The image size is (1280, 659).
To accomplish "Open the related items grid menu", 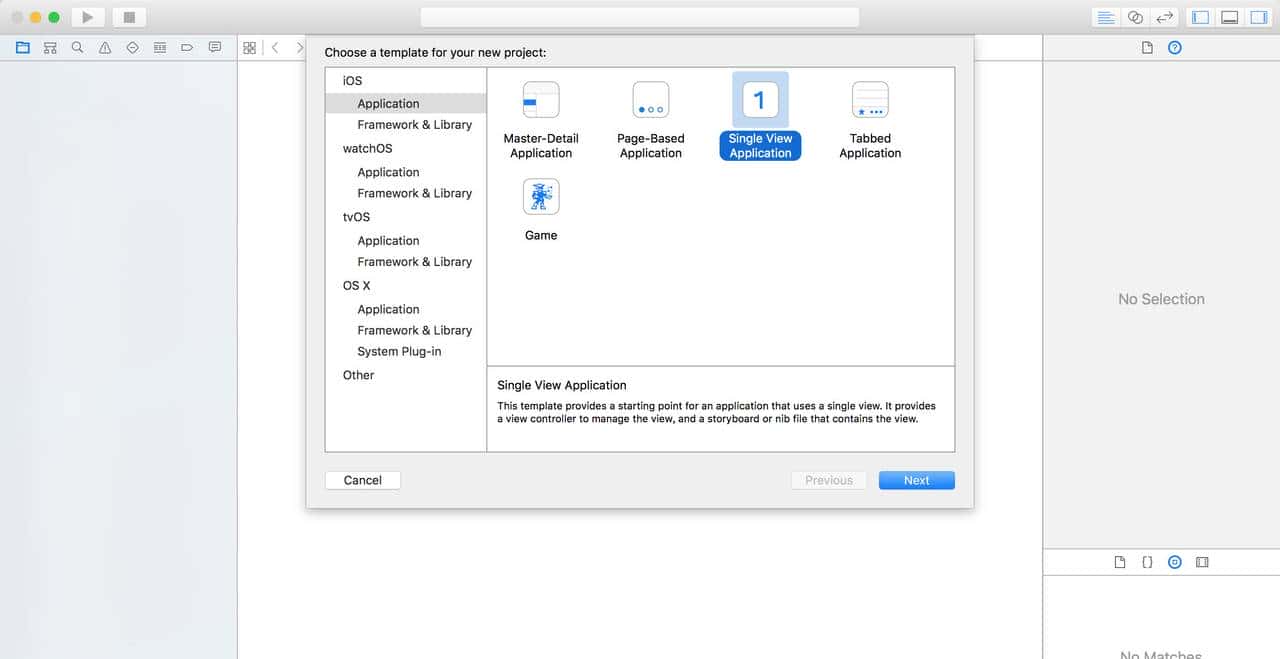I will 250,47.
